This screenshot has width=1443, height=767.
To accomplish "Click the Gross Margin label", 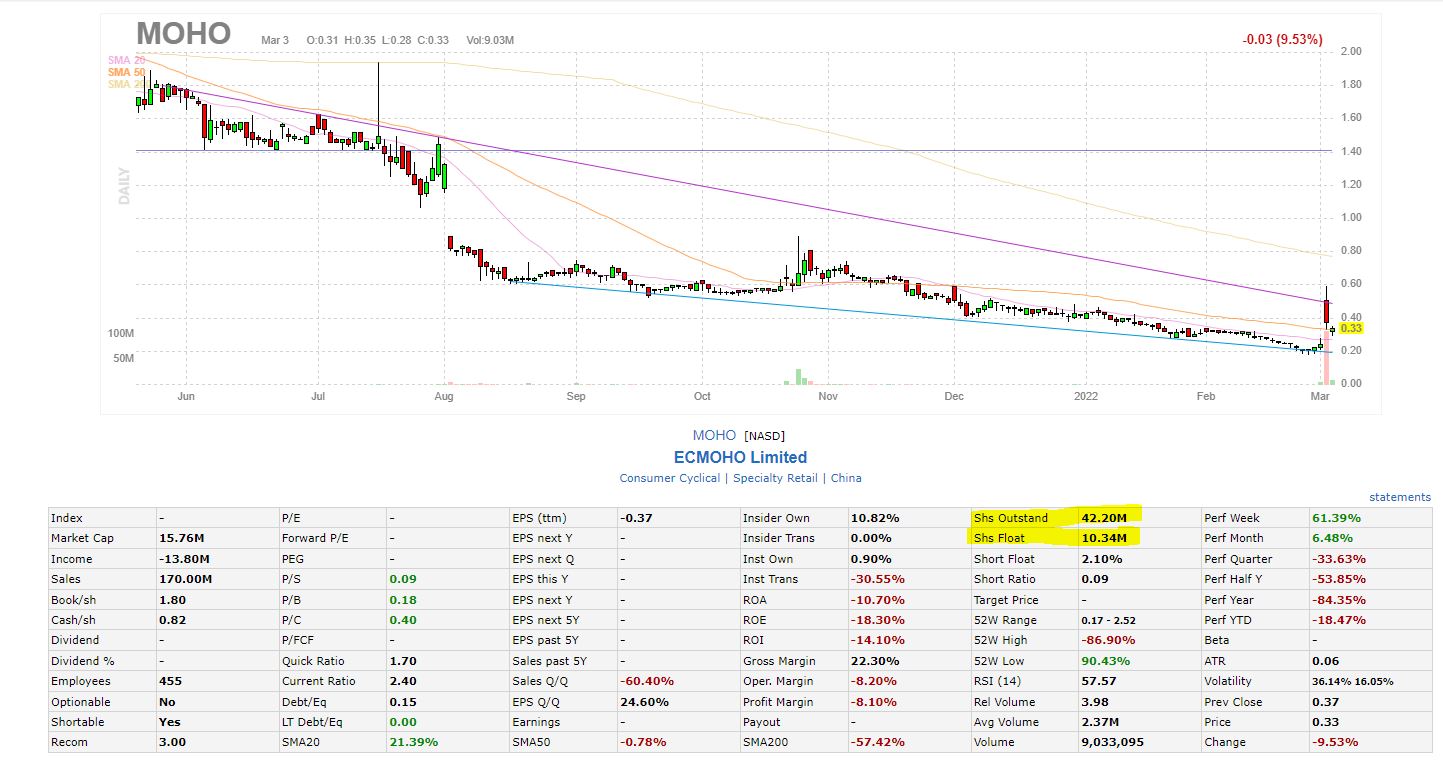I will click(x=779, y=661).
